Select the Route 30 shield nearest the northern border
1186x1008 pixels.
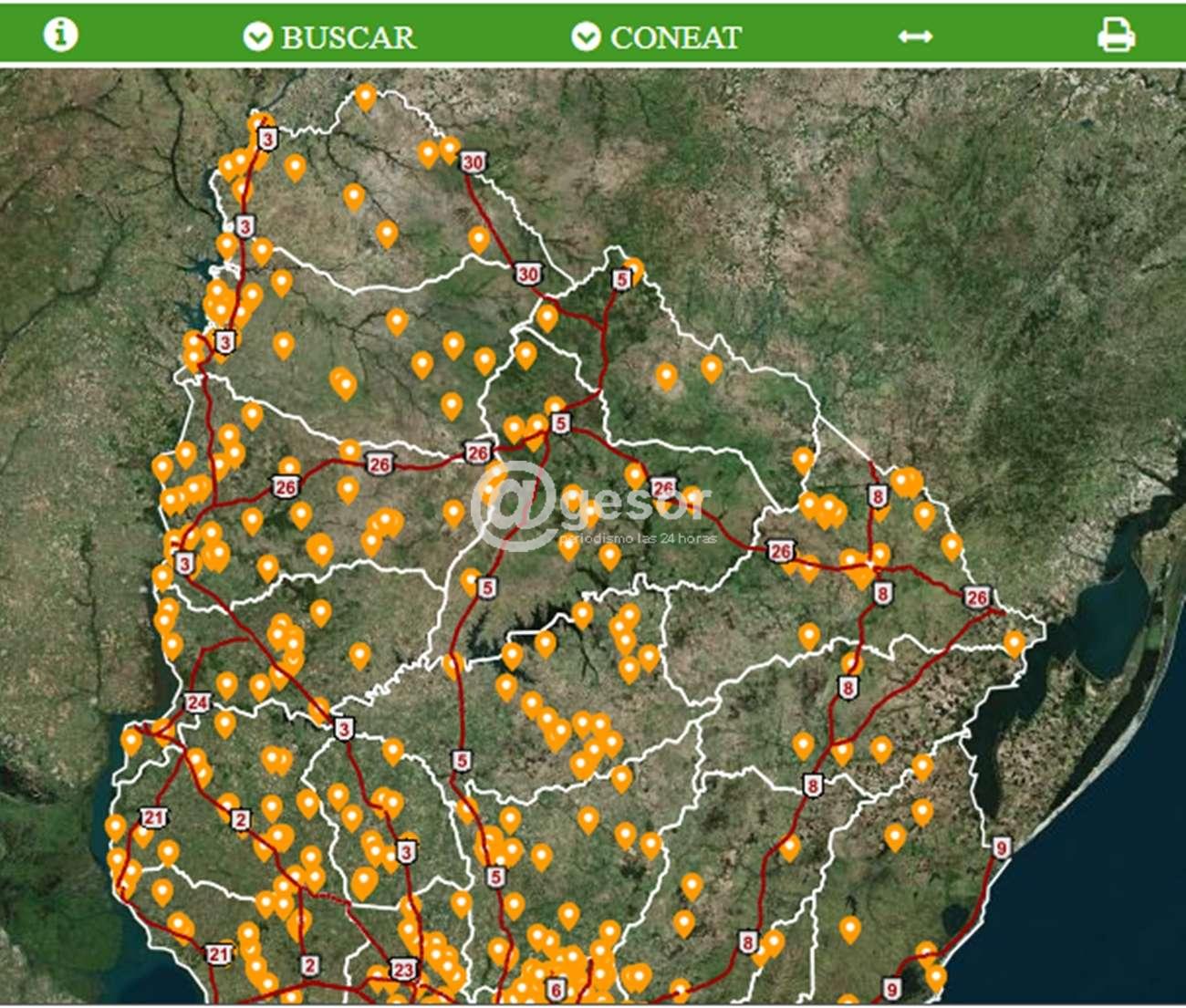[472, 162]
